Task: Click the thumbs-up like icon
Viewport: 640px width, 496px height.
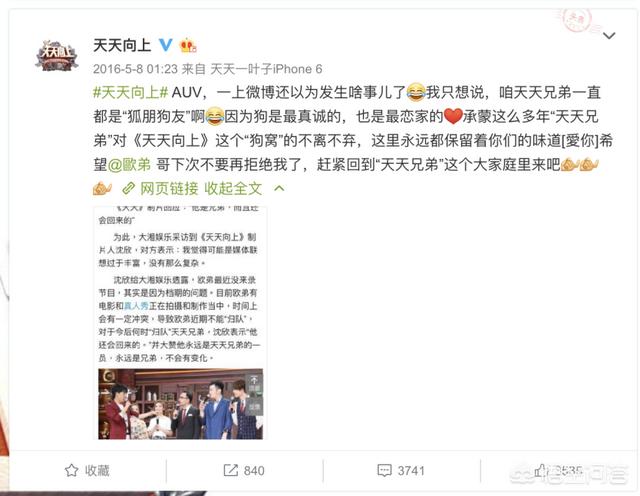Action: [540, 470]
